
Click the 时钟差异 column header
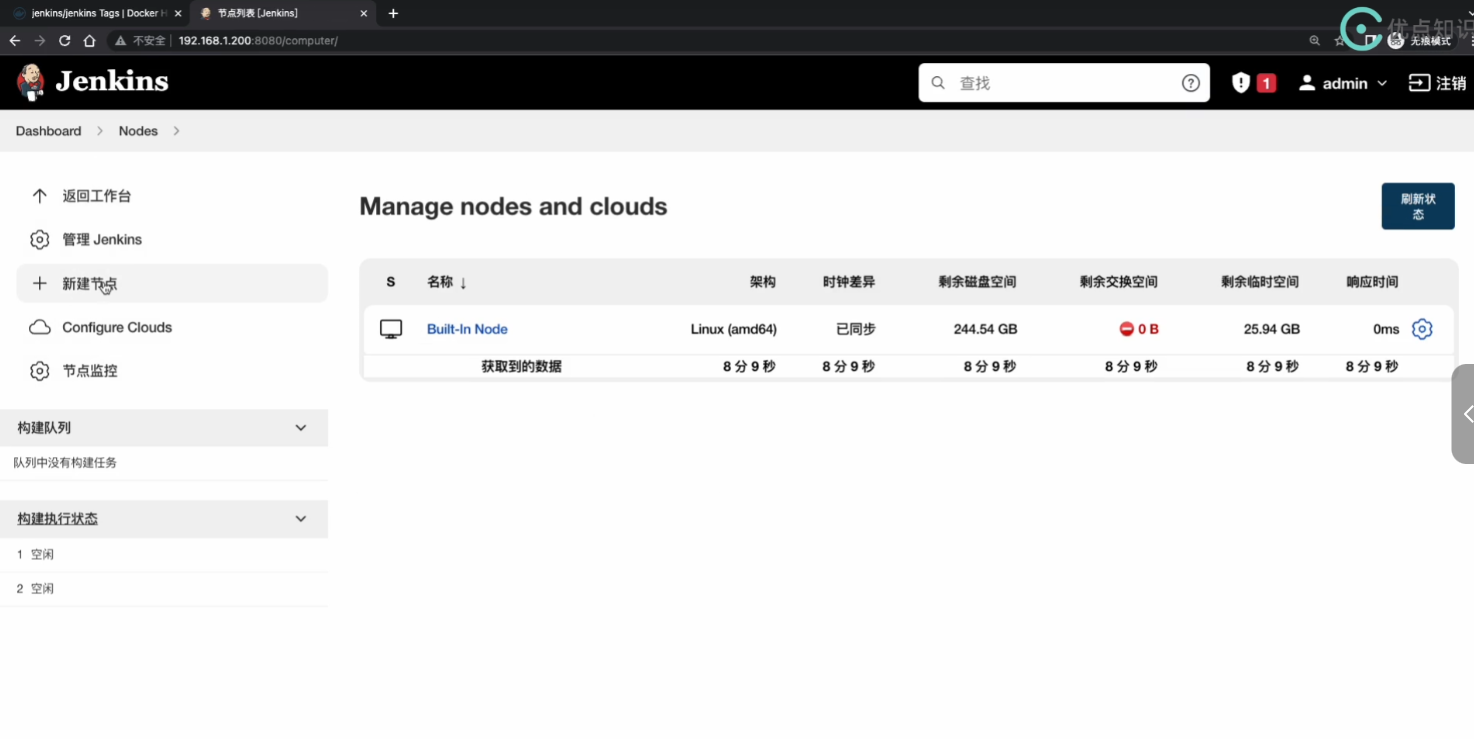tap(849, 282)
